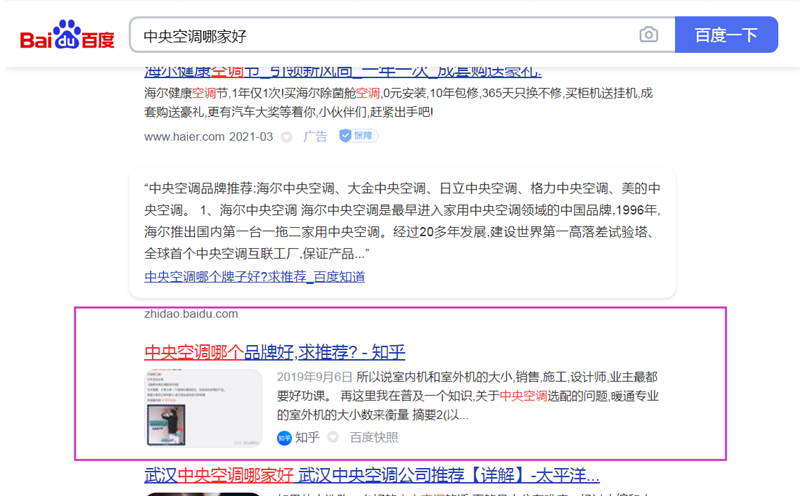Viewport: 800px width, 496px height.
Task: Open 武汉中央空调哪家好 太平洋 result link
Action: (371, 475)
